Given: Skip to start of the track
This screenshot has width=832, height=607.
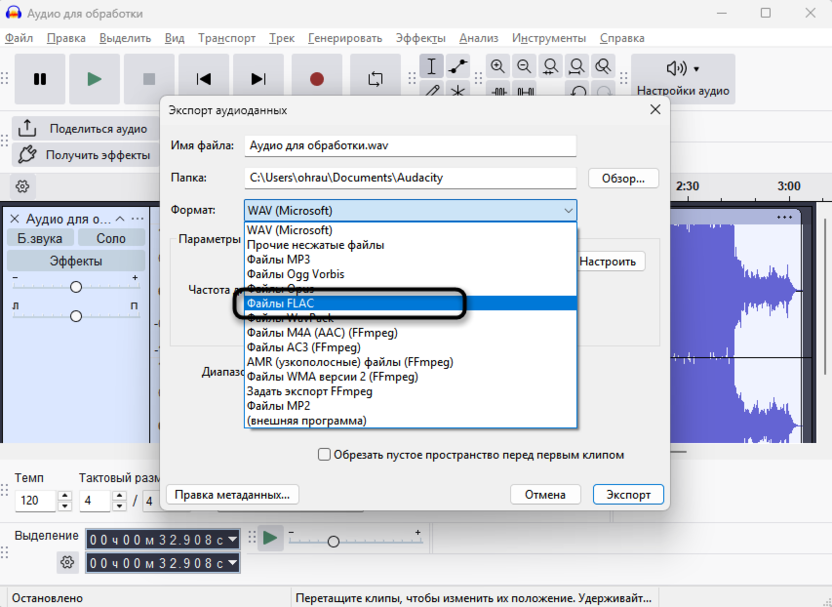Looking at the screenshot, I should click(204, 79).
